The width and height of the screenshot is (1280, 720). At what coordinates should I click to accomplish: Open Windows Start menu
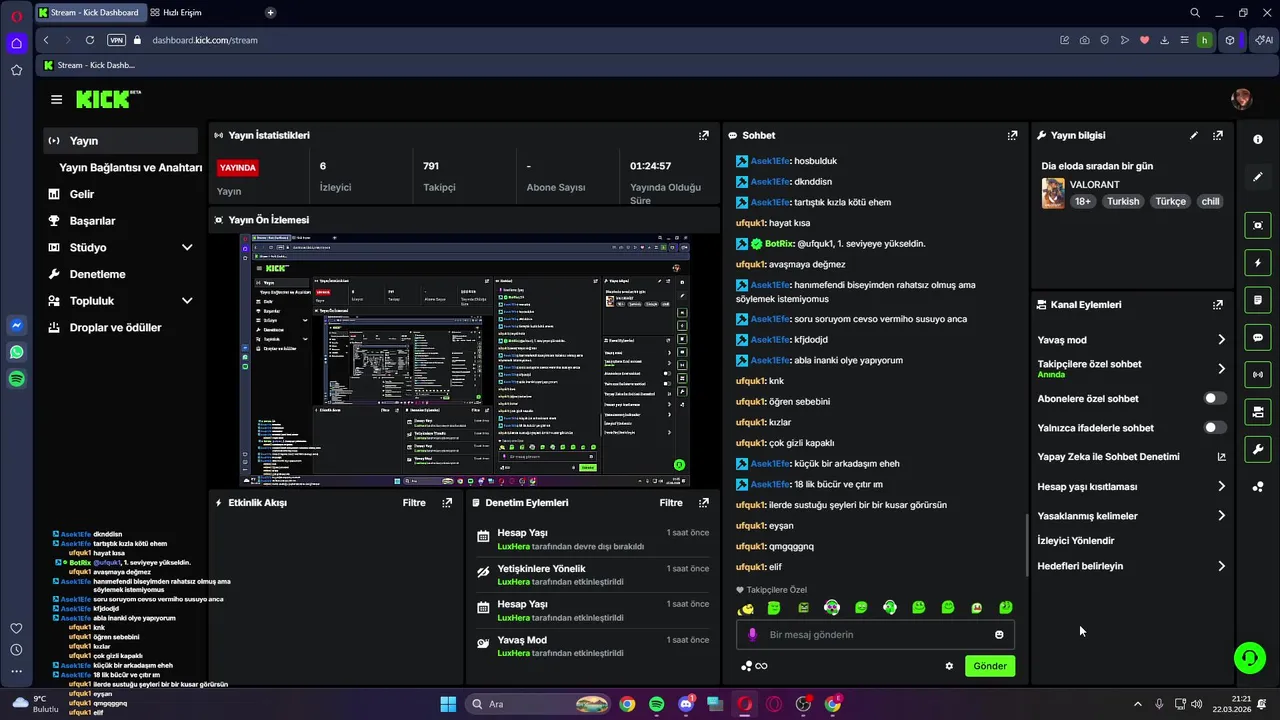pos(448,704)
